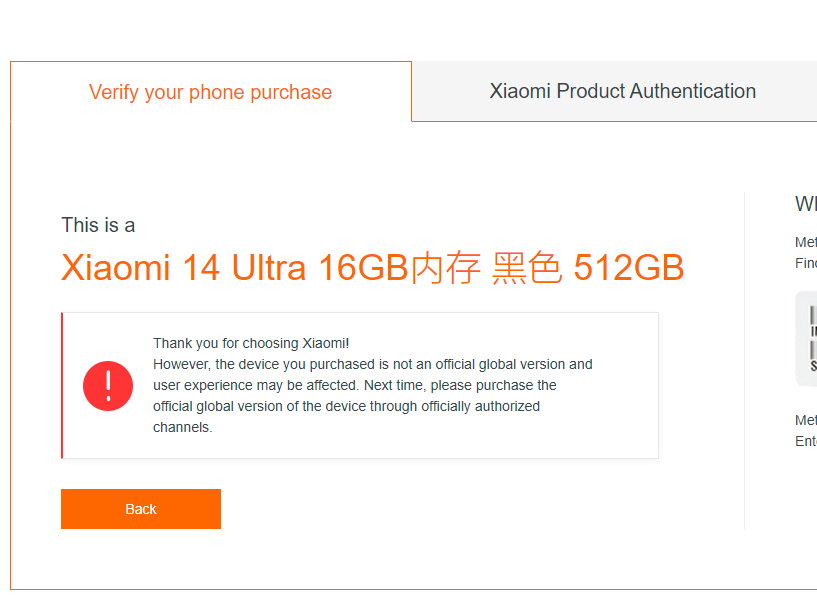Click the vertical divider beside the right panel
Screen dimensions: 817x615
coord(745,360)
